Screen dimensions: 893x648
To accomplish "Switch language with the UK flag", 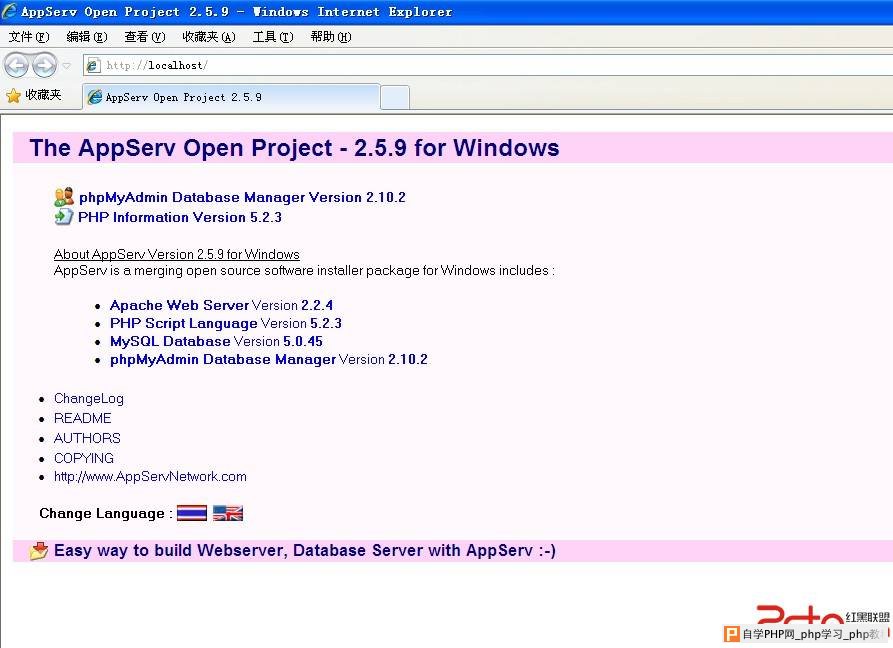I will pos(228,513).
